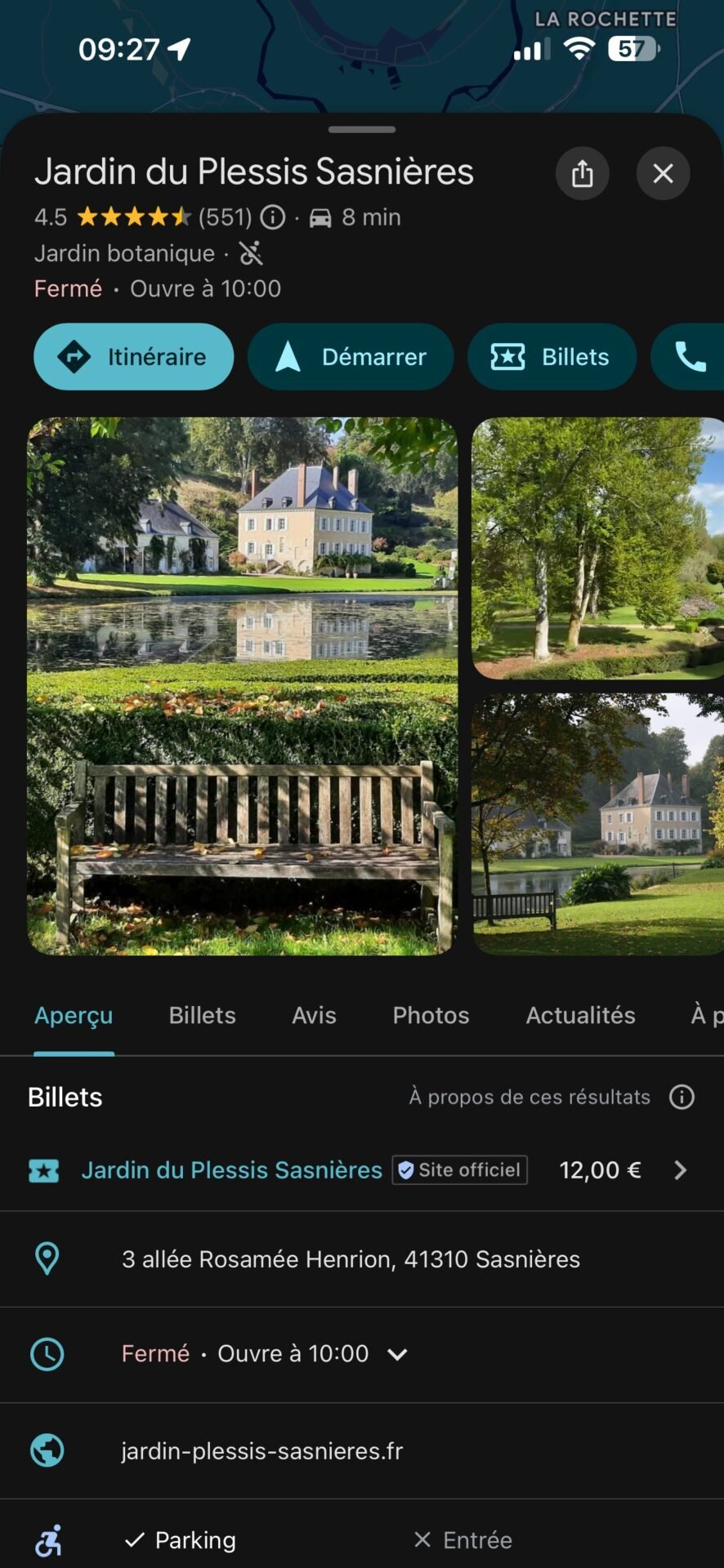Tap the info icon beside the rating
This screenshot has height=1568, width=724.
coord(273,217)
